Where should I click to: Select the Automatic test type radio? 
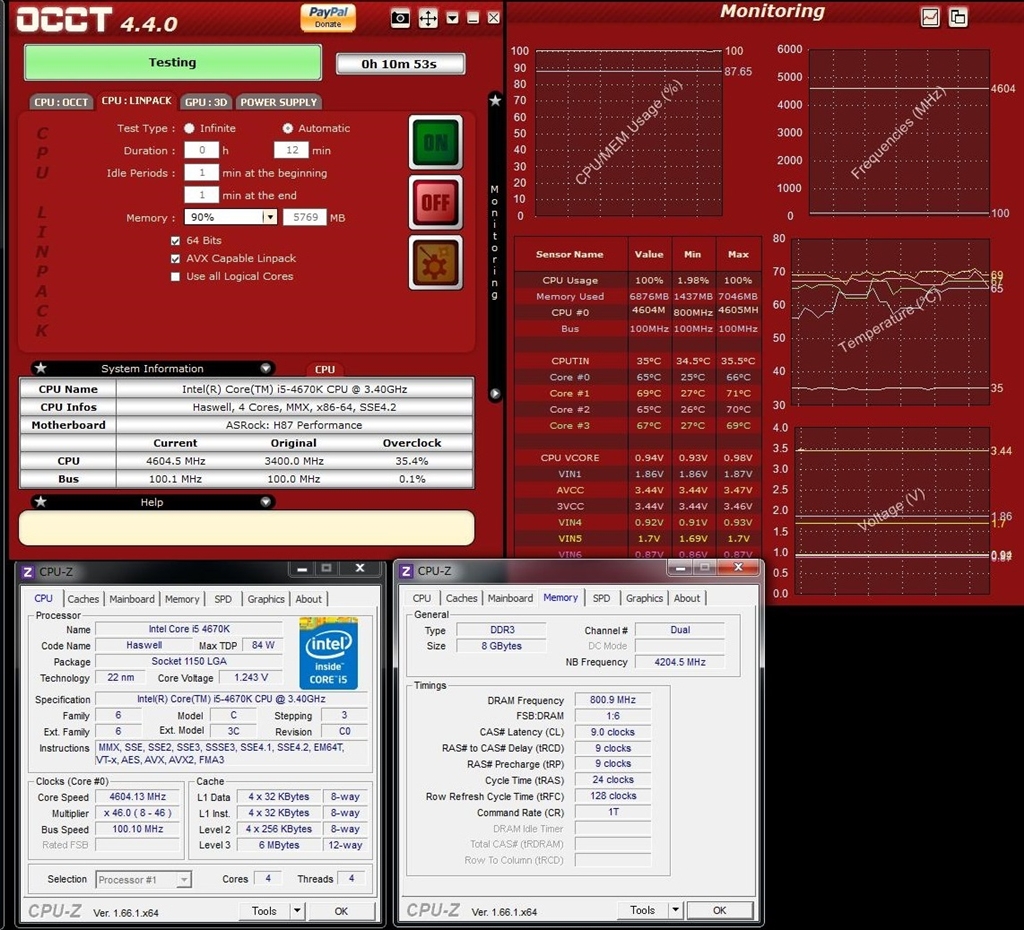pyautogui.click(x=287, y=128)
